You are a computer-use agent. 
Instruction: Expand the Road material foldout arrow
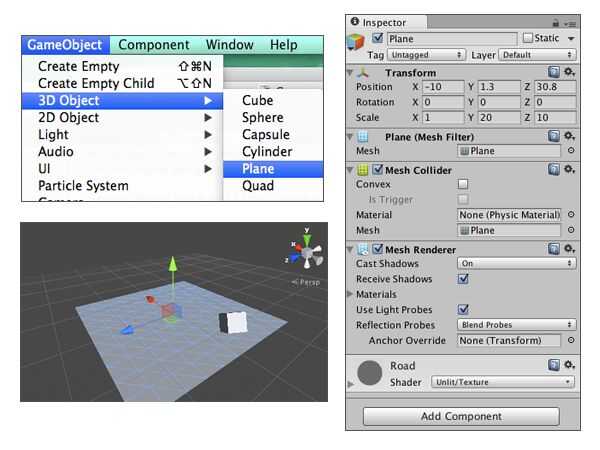(351, 383)
